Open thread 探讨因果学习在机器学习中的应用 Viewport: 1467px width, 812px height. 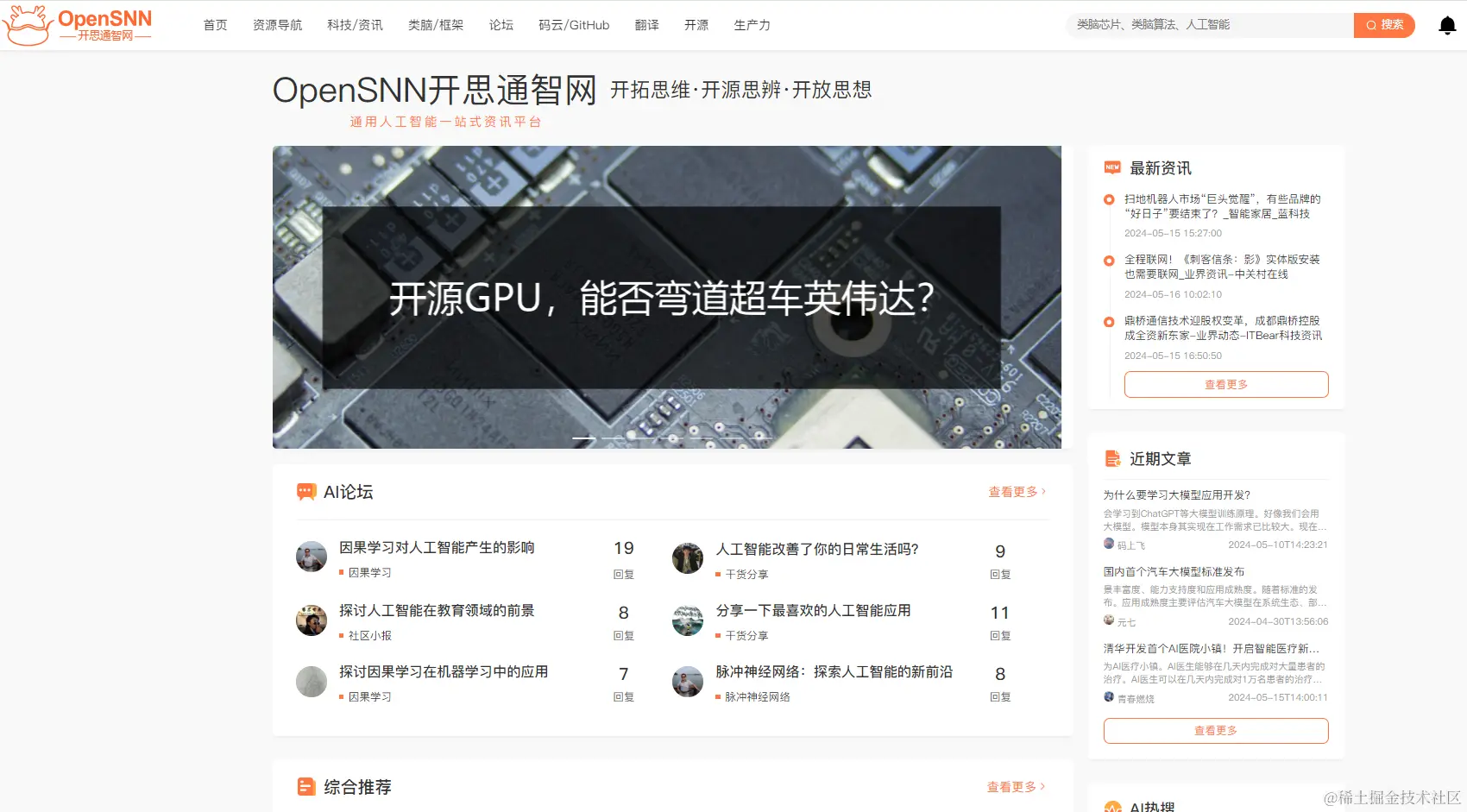tap(444, 672)
